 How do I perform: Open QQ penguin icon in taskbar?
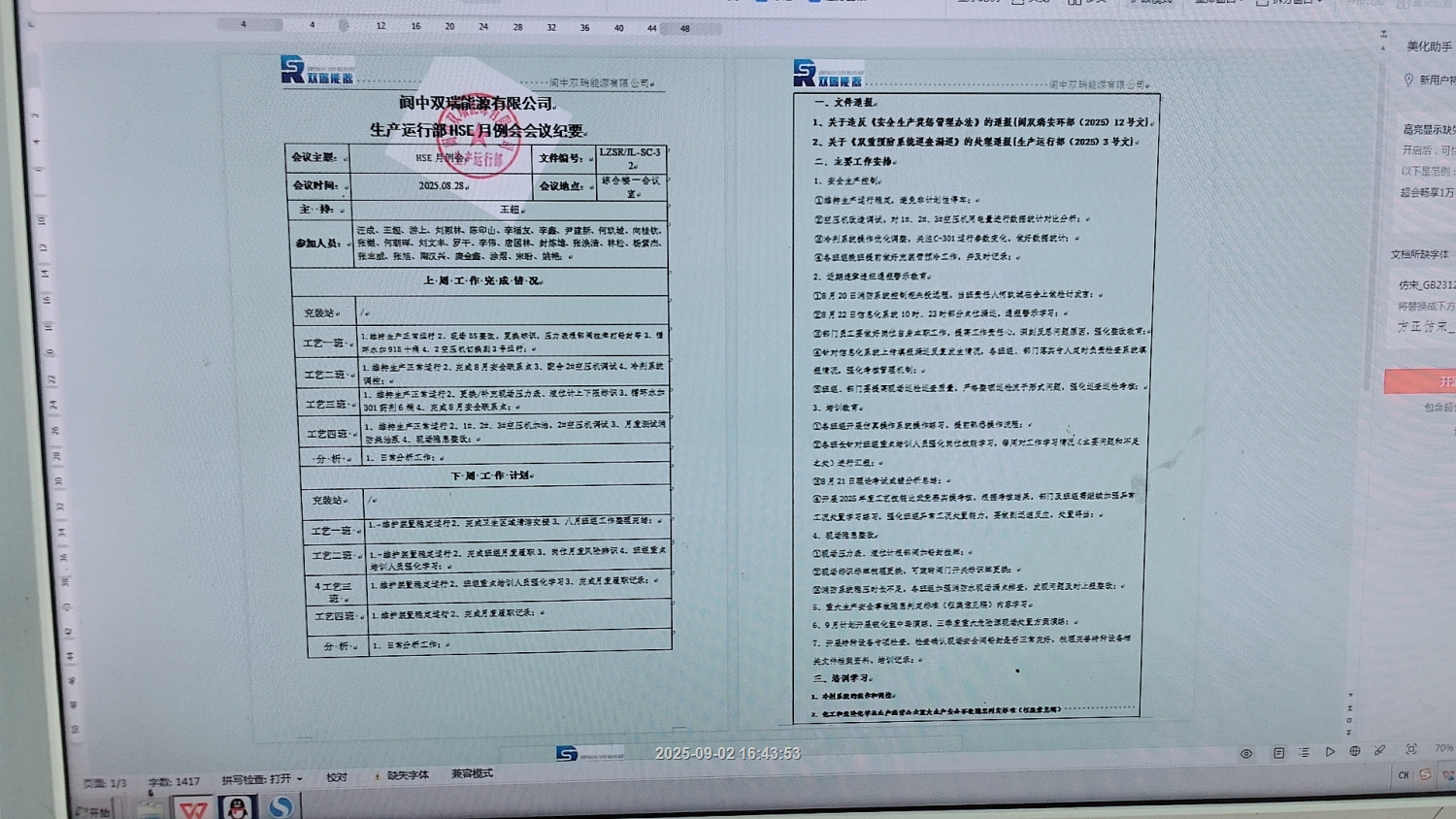237,807
